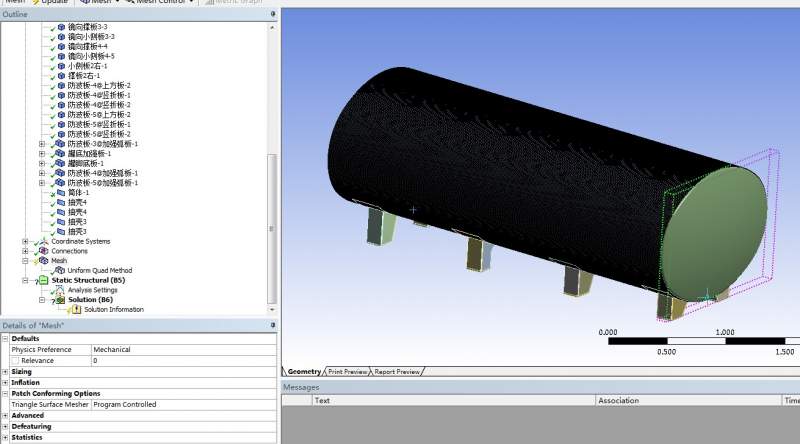Expand the 防波板-5@加强筋板-1 part node
Screen dimensions: 800x444
tap(42, 183)
